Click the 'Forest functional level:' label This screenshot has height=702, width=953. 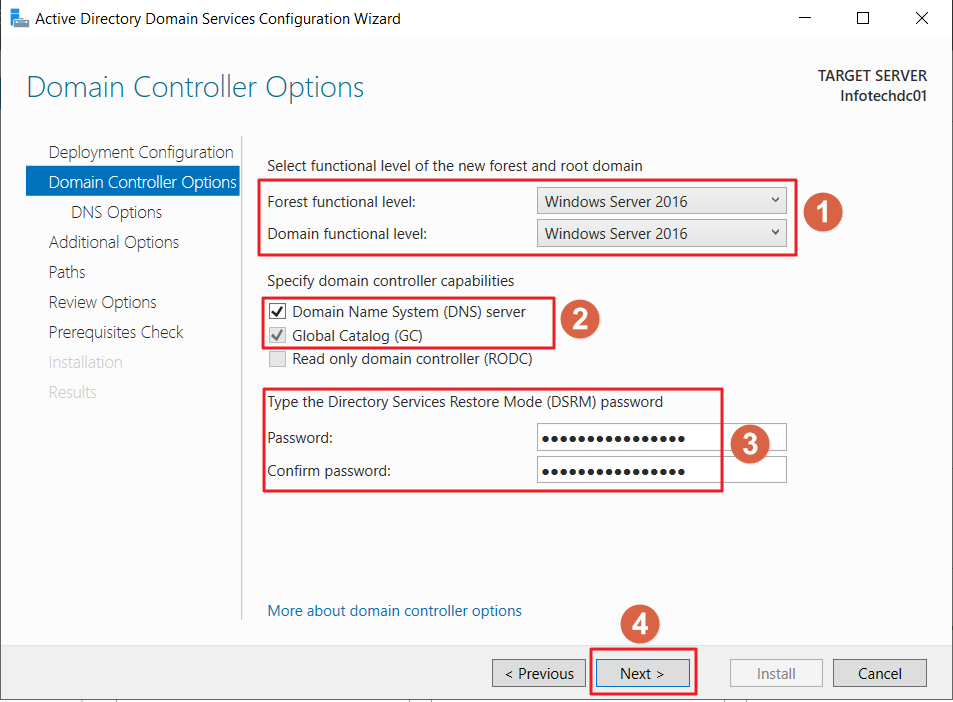342,202
